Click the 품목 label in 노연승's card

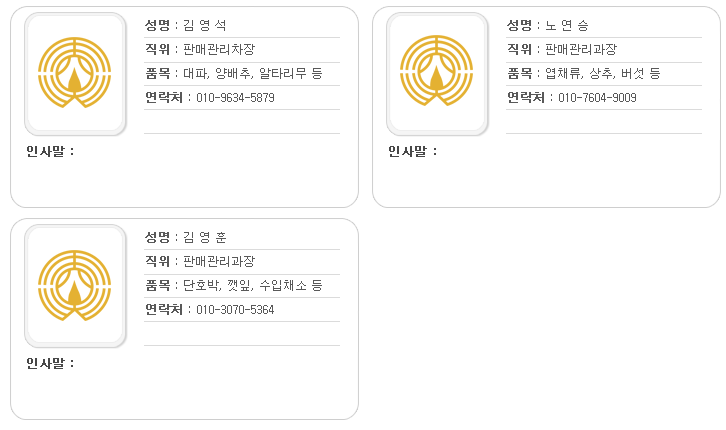519,73
